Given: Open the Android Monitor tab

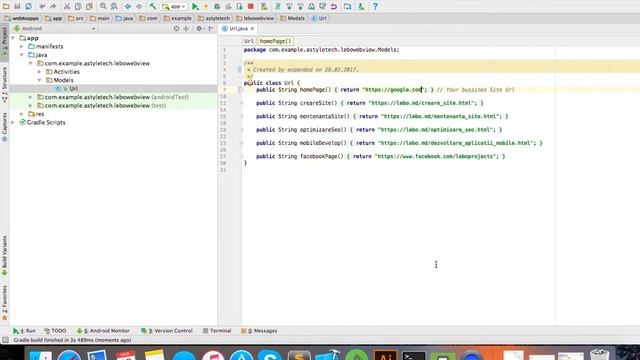Looking at the screenshot, I should pyautogui.click(x=103, y=331).
